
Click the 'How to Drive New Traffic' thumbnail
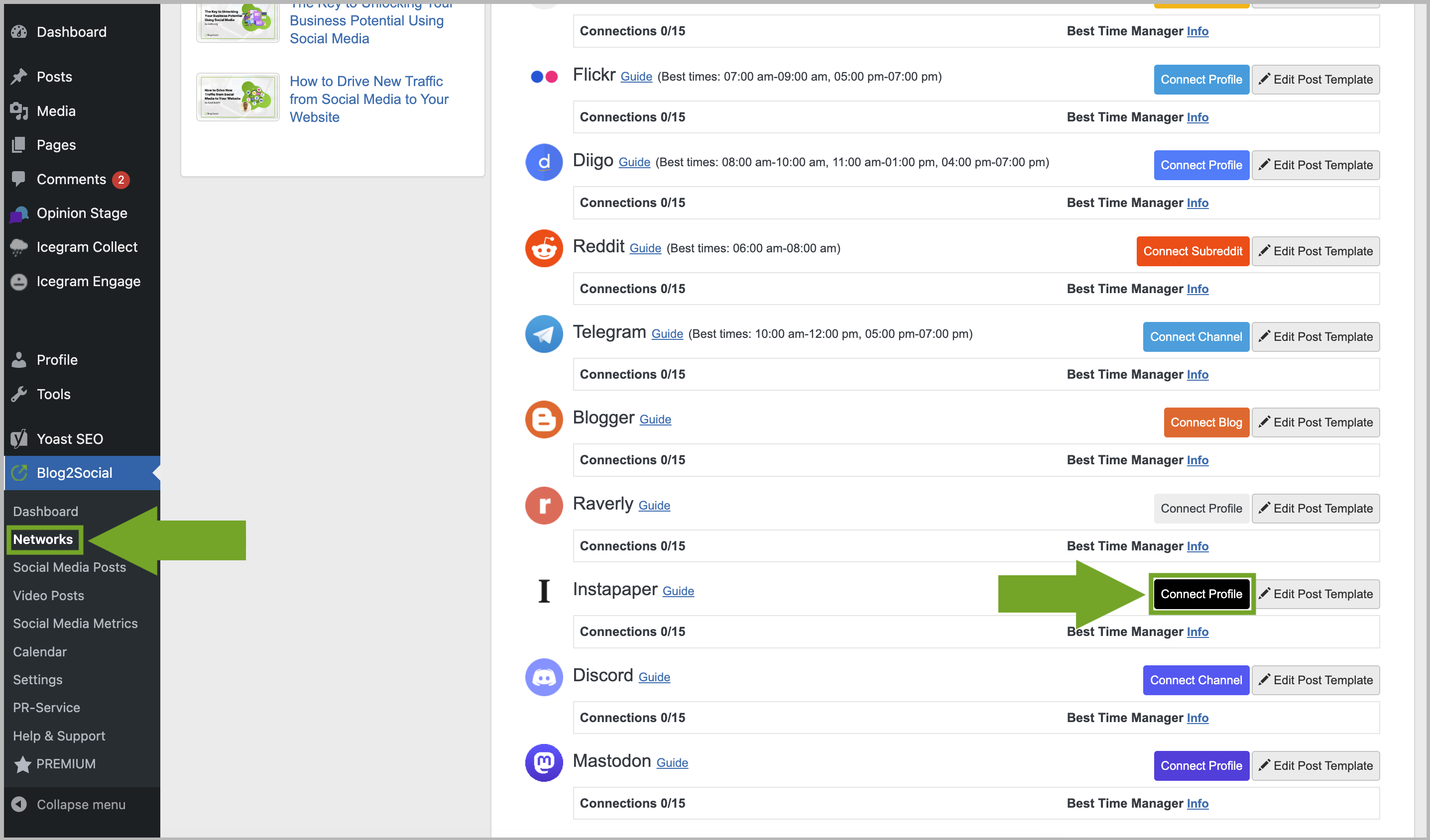pyautogui.click(x=238, y=97)
